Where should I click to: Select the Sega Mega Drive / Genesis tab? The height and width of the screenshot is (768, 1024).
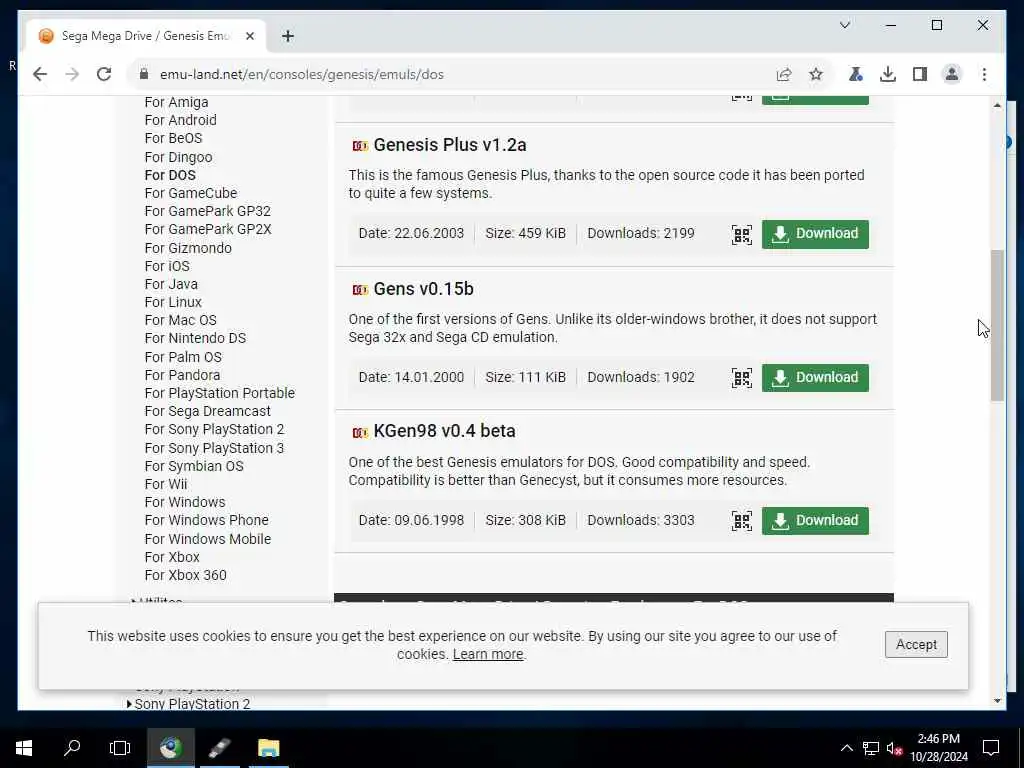(x=146, y=36)
